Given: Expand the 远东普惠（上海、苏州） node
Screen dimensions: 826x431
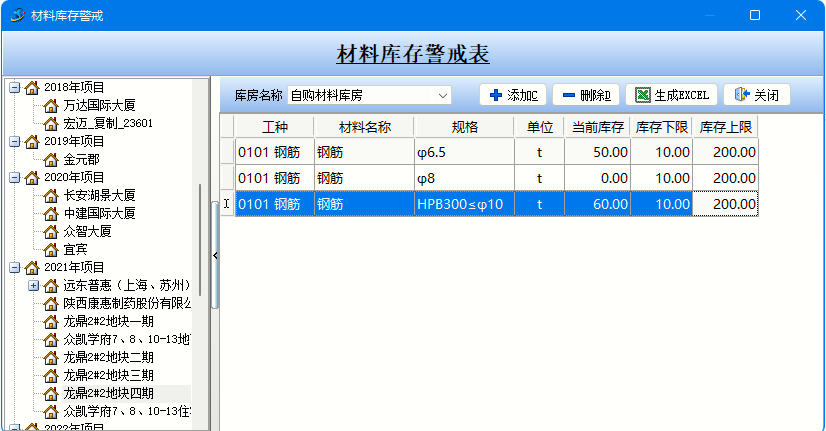Looking at the screenshot, I should tap(33, 285).
